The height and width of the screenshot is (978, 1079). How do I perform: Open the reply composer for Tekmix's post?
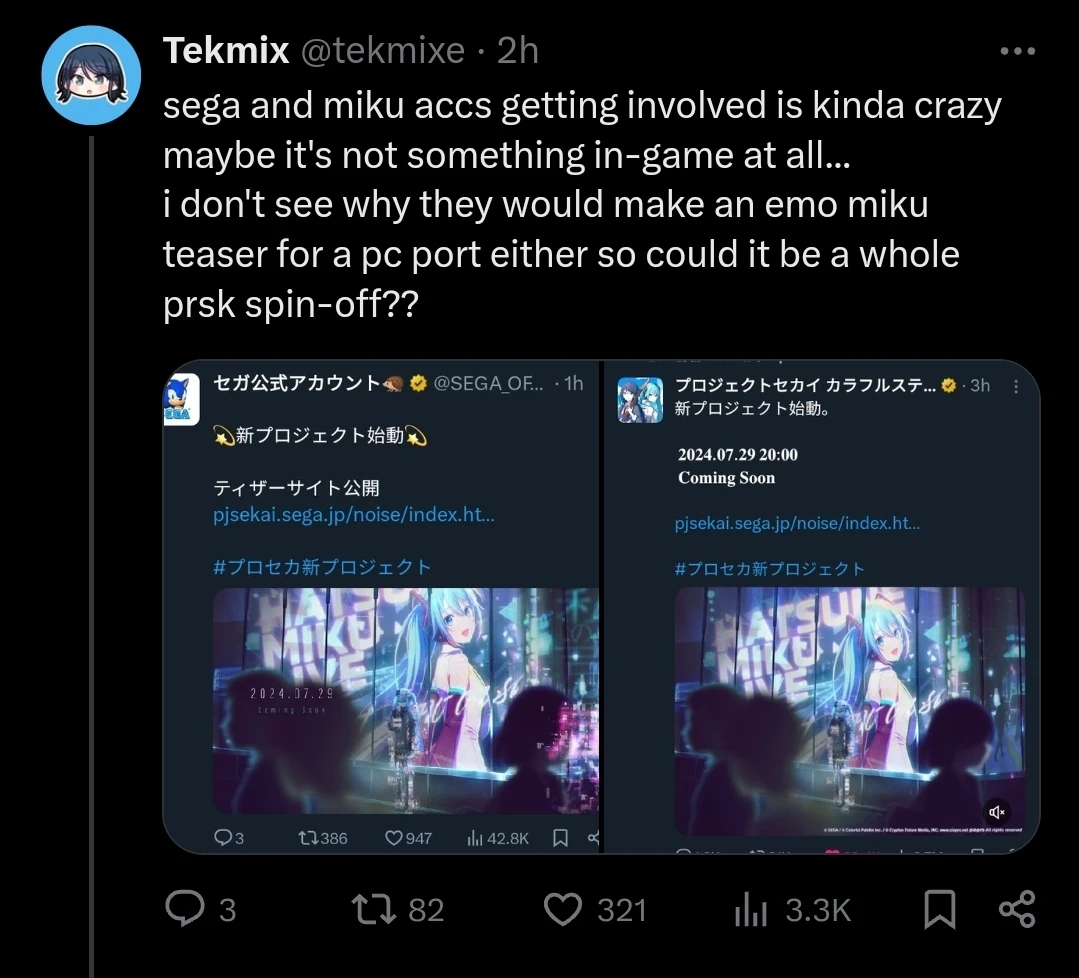pyautogui.click(x=183, y=909)
